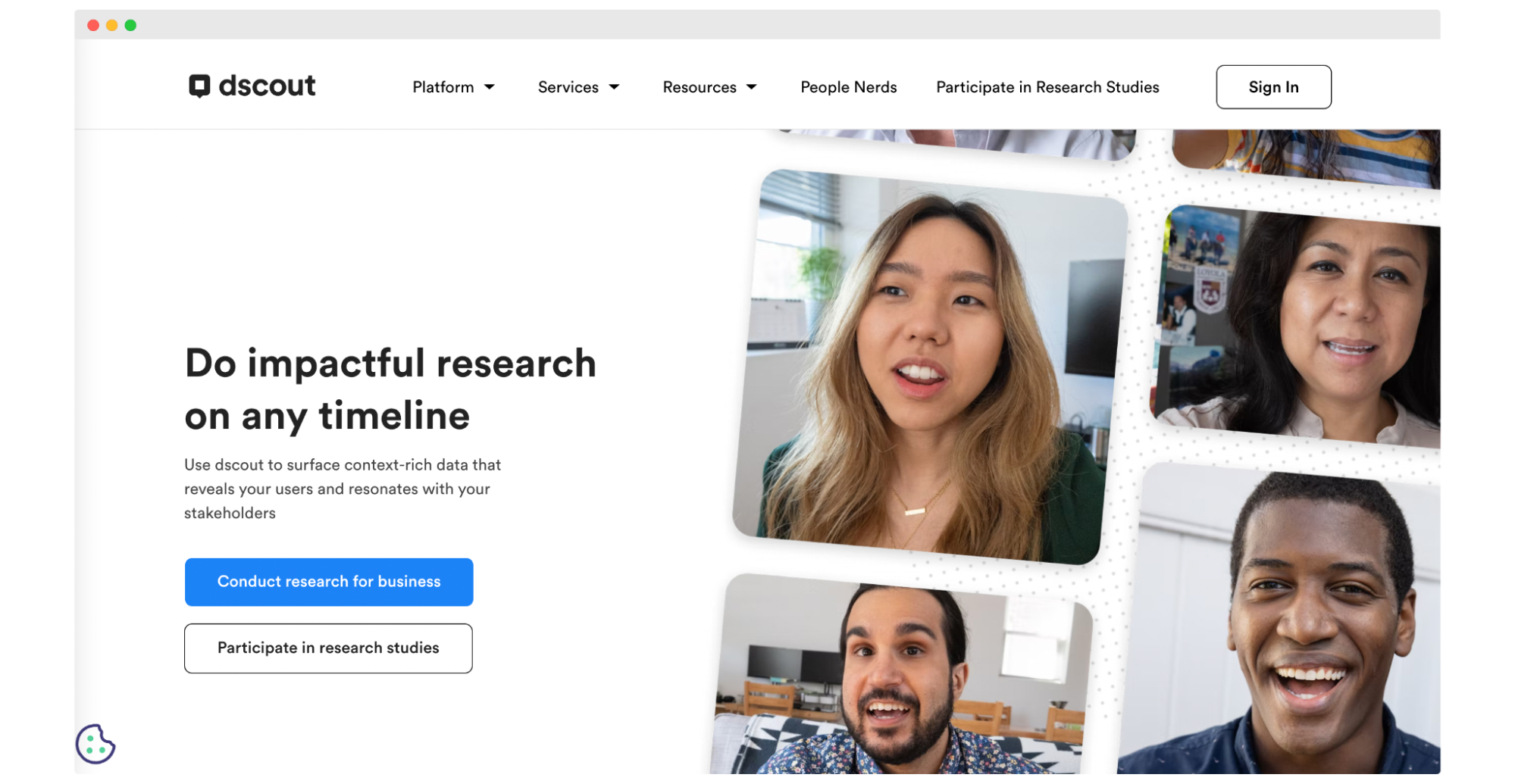The height and width of the screenshot is (784, 1515).
Task: Click the green maximize window button
Action: click(130, 25)
